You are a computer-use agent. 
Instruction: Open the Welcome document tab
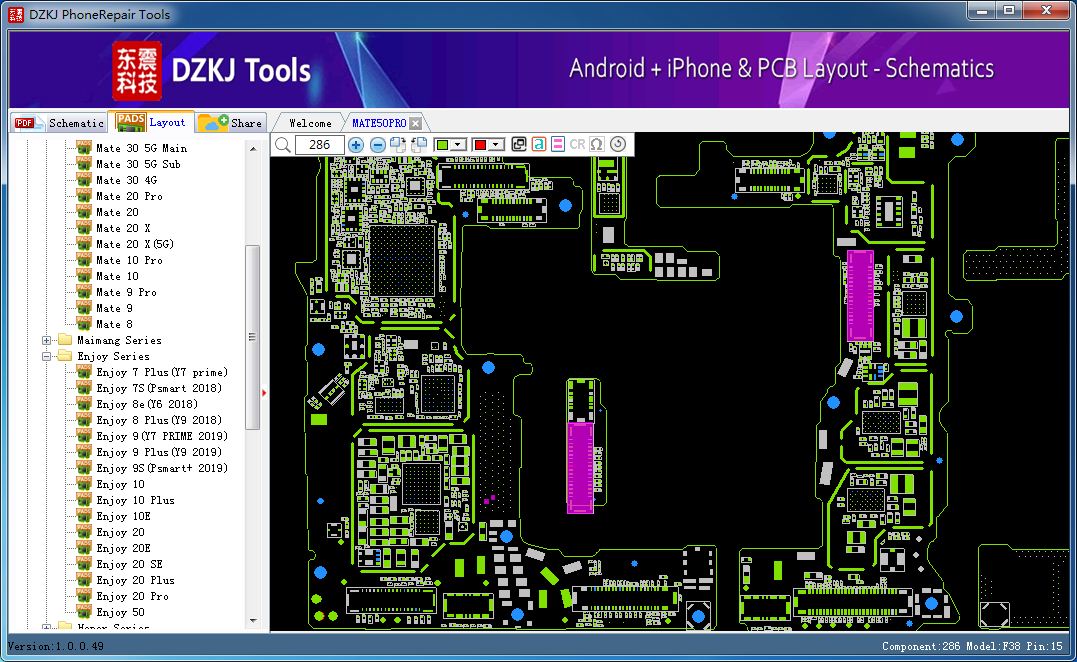(x=310, y=123)
